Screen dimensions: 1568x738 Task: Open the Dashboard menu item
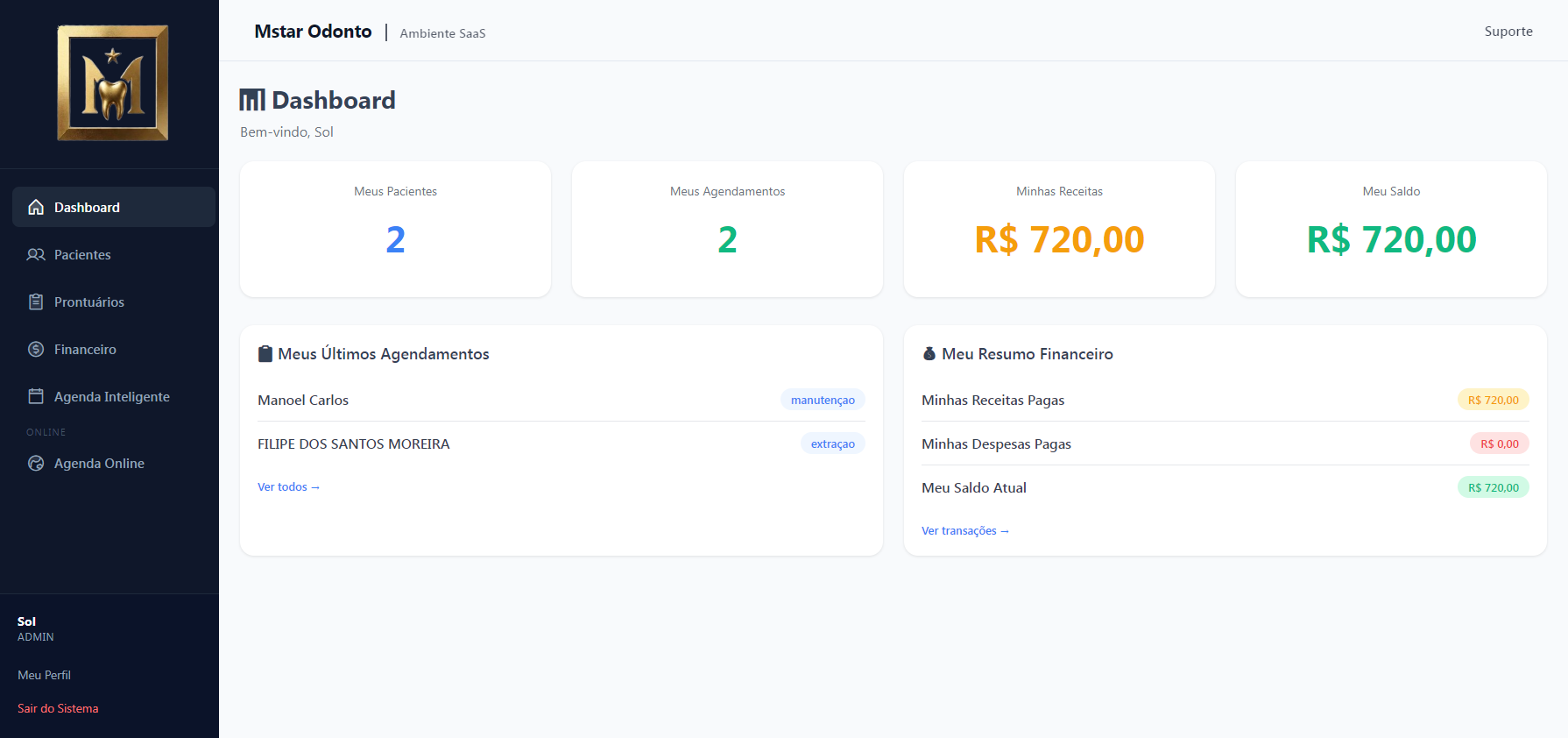(x=114, y=207)
